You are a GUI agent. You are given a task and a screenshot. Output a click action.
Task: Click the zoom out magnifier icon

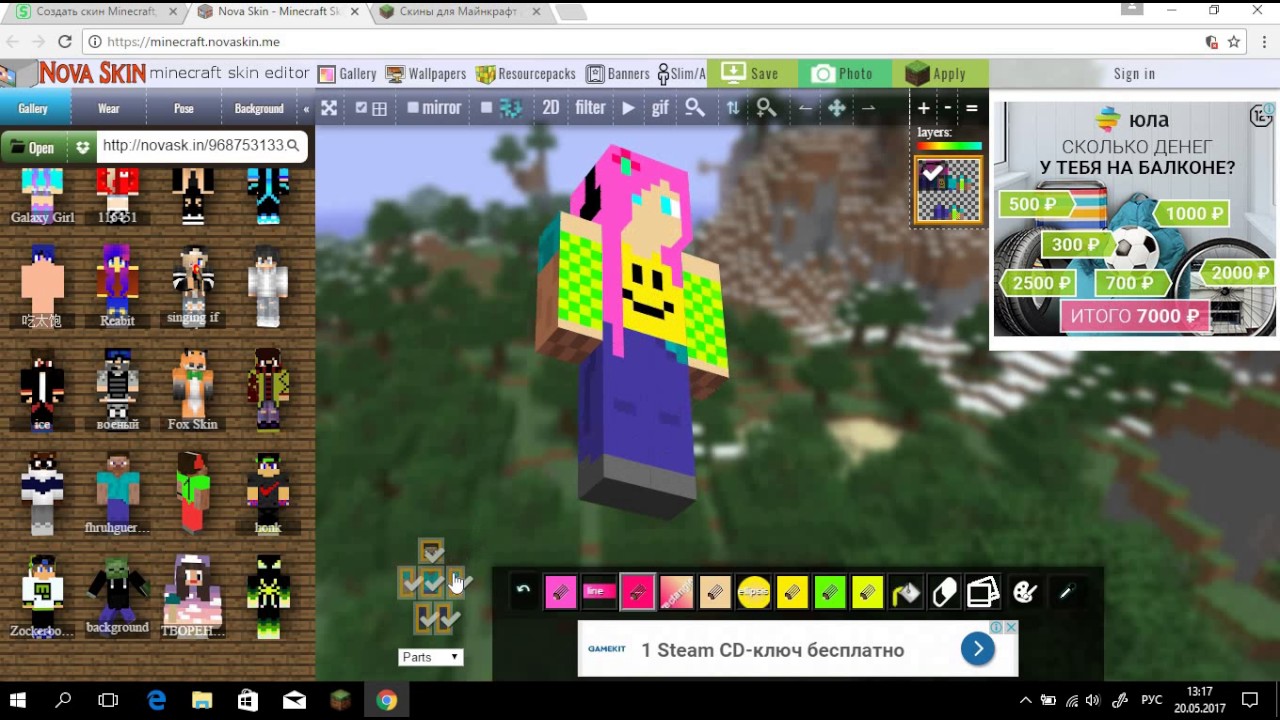pos(695,108)
